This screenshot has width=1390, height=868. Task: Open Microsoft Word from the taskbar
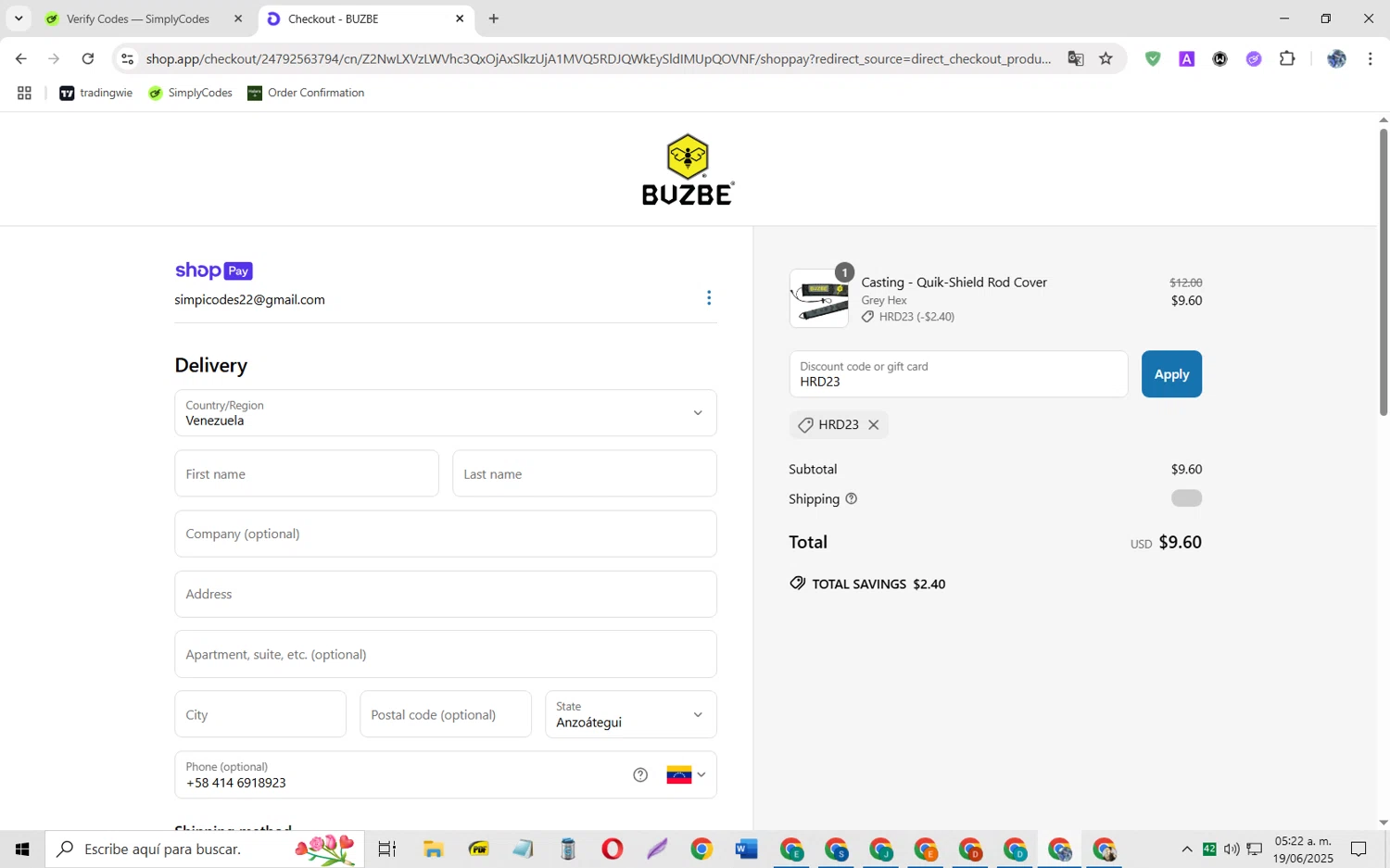pos(746,849)
